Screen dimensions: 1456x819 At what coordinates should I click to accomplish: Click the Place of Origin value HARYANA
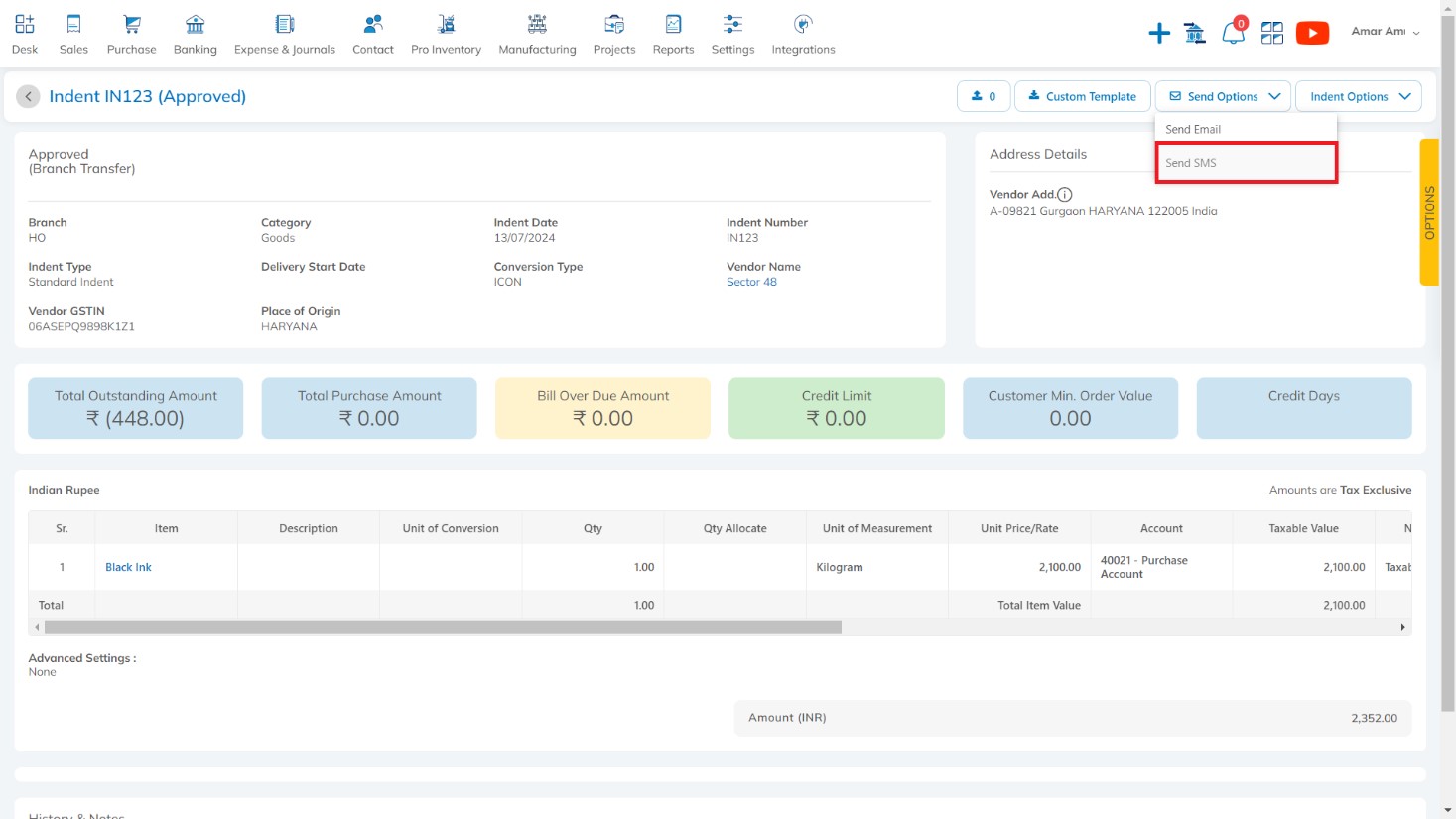pyautogui.click(x=289, y=326)
